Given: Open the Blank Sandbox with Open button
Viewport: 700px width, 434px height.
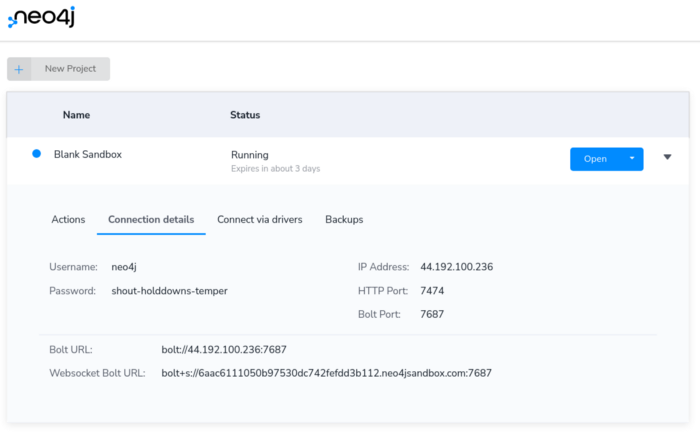Looking at the screenshot, I should pos(595,159).
